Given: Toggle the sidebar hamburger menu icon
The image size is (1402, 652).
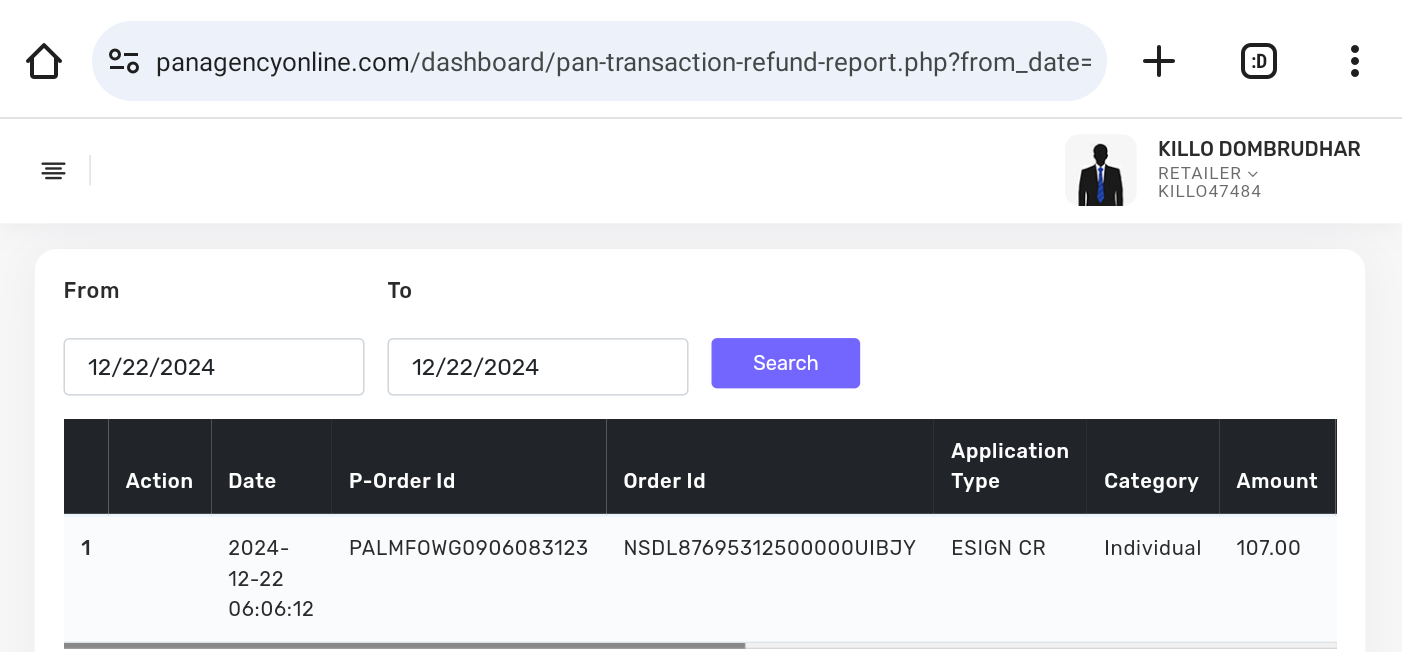Looking at the screenshot, I should (54, 171).
